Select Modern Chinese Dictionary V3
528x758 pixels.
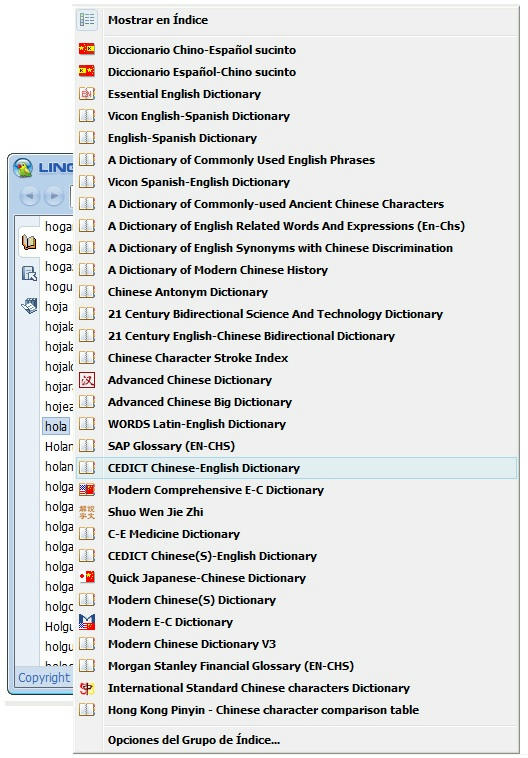(296, 644)
